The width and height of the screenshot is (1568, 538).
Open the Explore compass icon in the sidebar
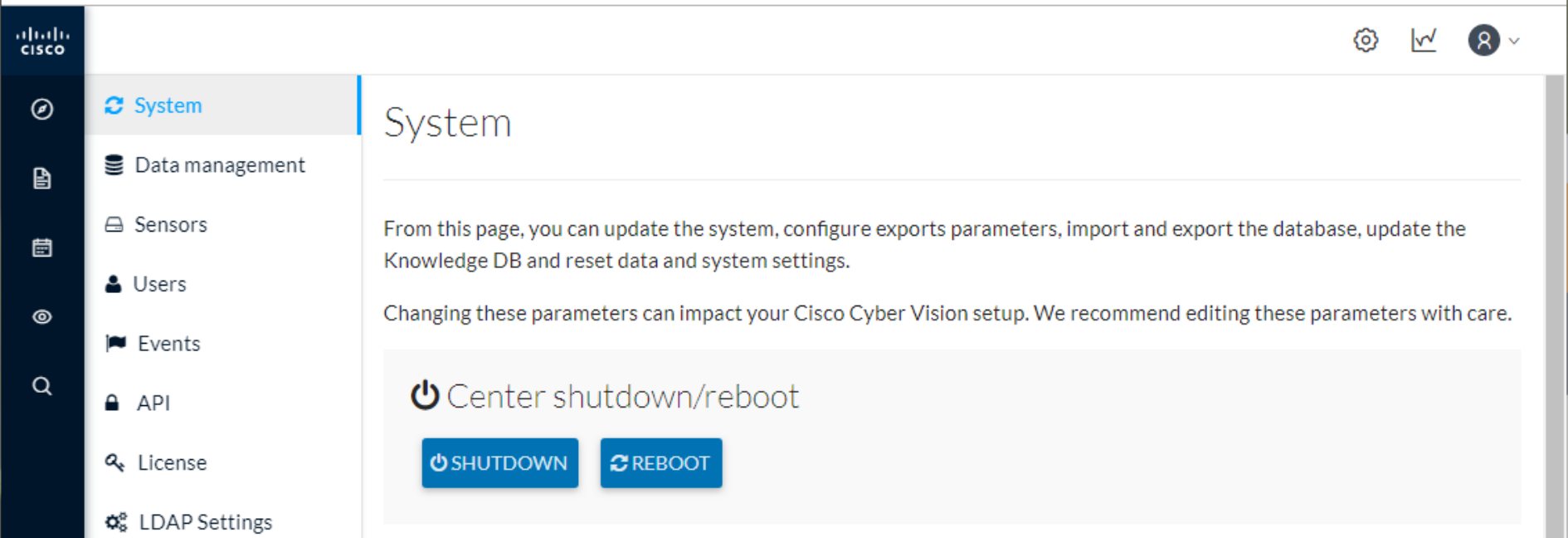point(41,110)
